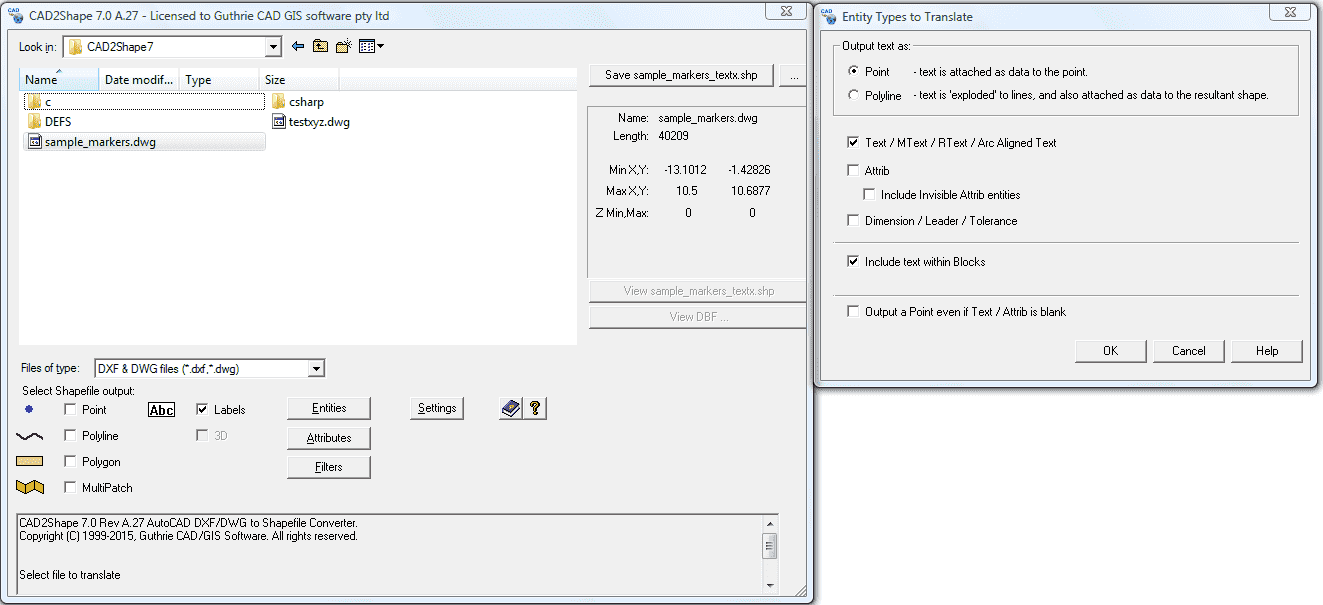This screenshot has width=1323, height=605.
Task: Uncheck Text / MText / RText checkbox
Action: pyautogui.click(x=853, y=143)
